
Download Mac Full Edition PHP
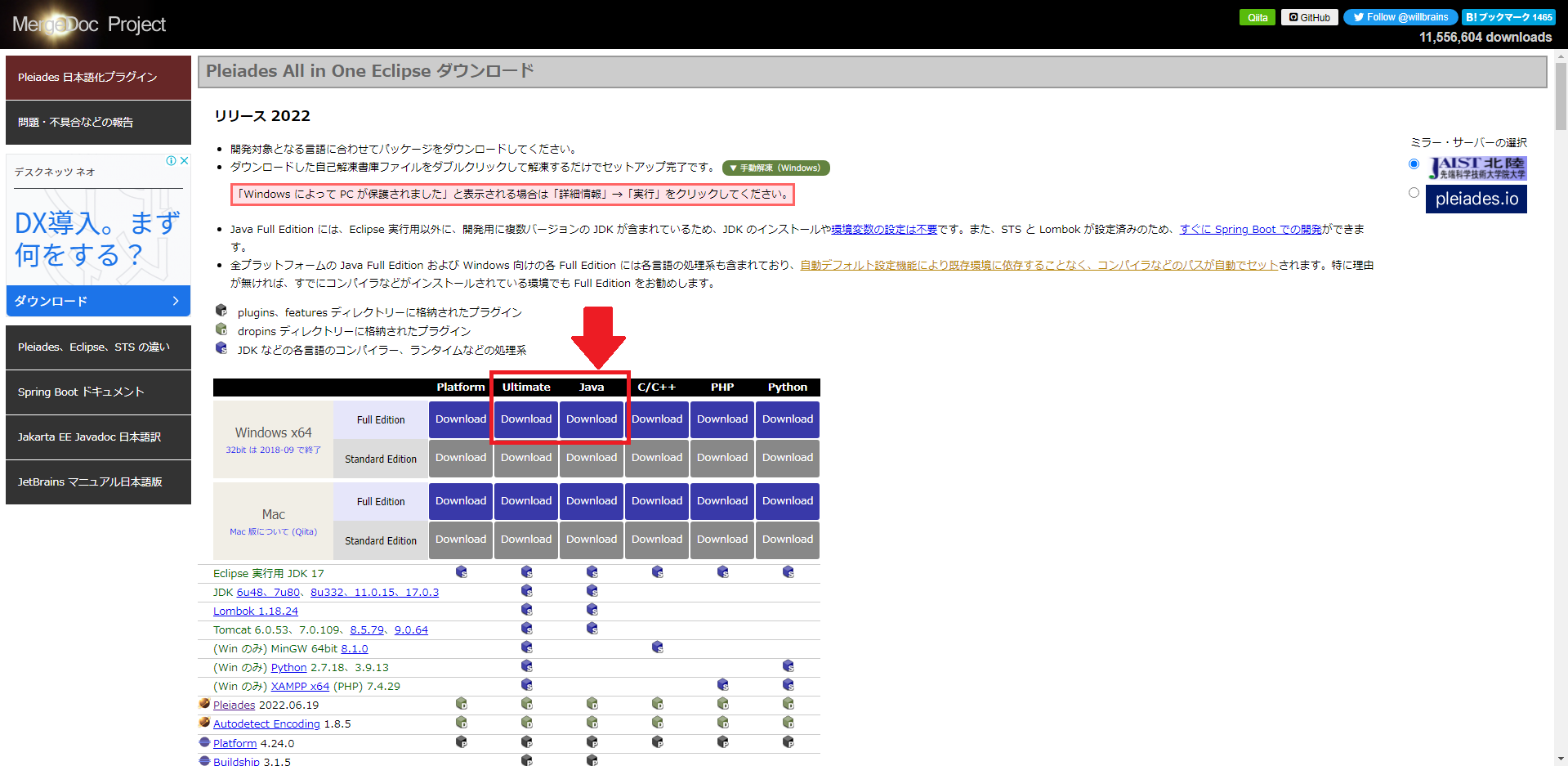click(722, 501)
